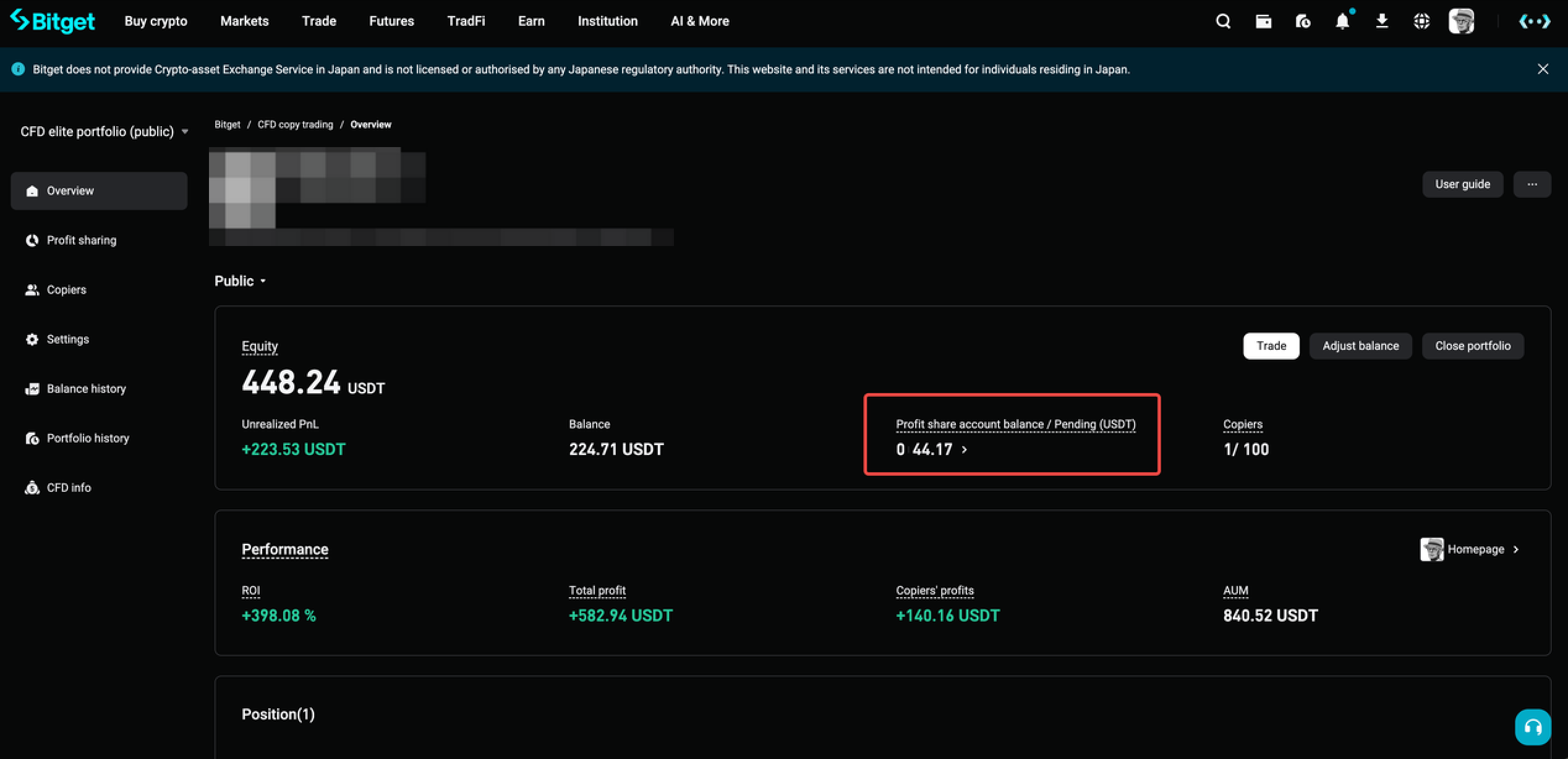Click the Equity label
The height and width of the screenshot is (759, 1568).
click(x=260, y=346)
